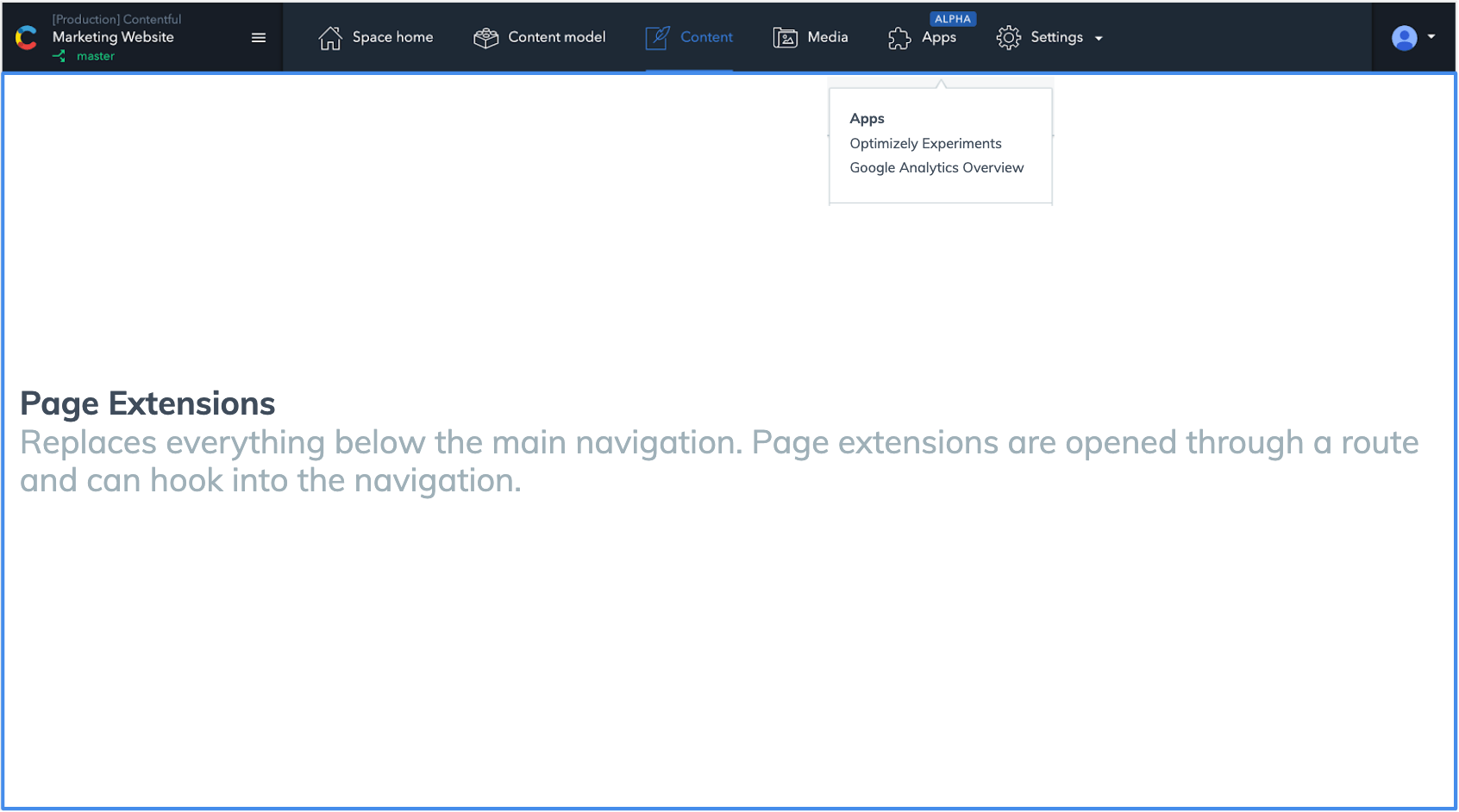The width and height of the screenshot is (1459, 812).
Task: Click the Content model brick icon
Action: pos(485,37)
